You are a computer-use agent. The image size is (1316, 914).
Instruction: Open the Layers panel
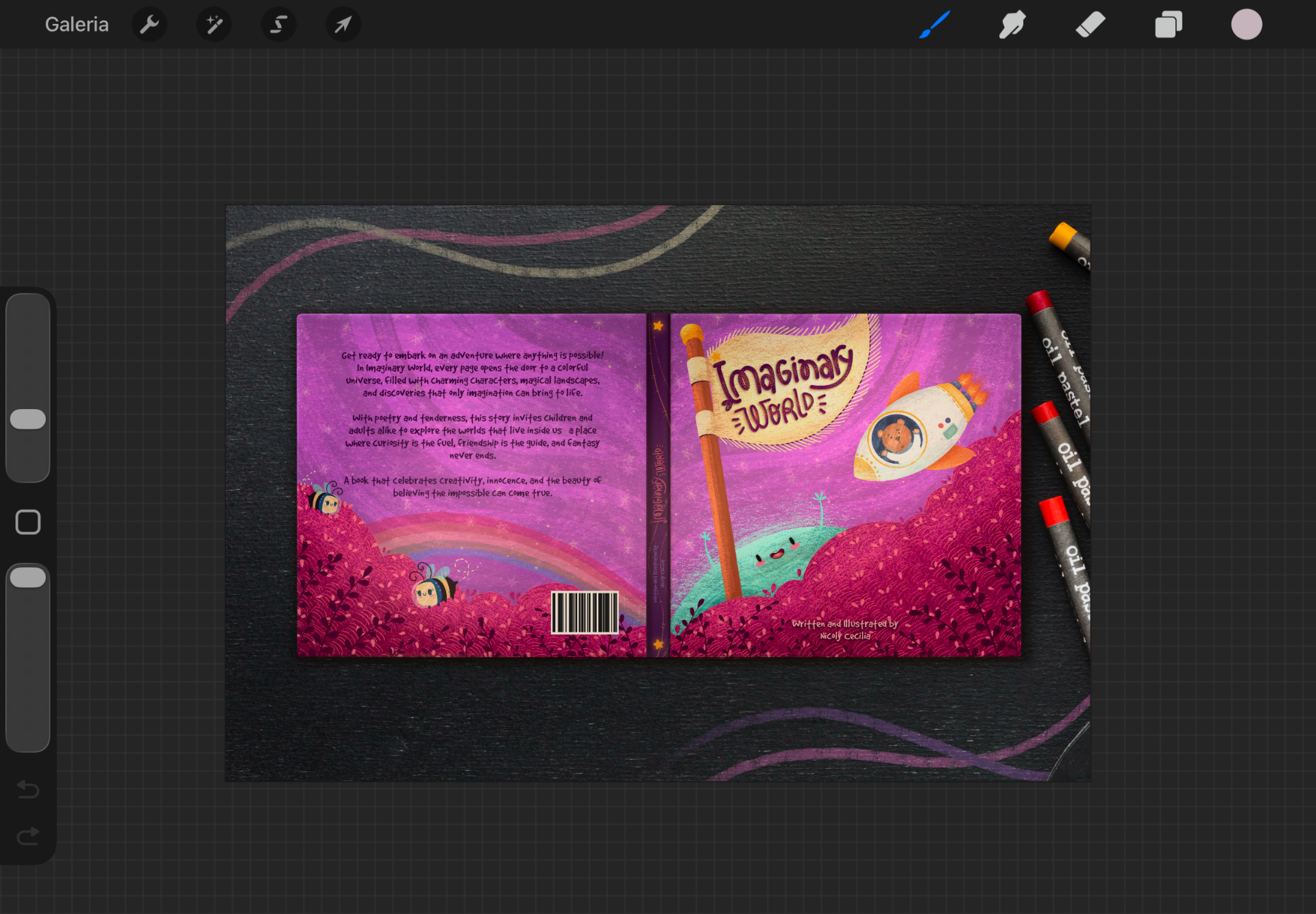tap(1168, 25)
